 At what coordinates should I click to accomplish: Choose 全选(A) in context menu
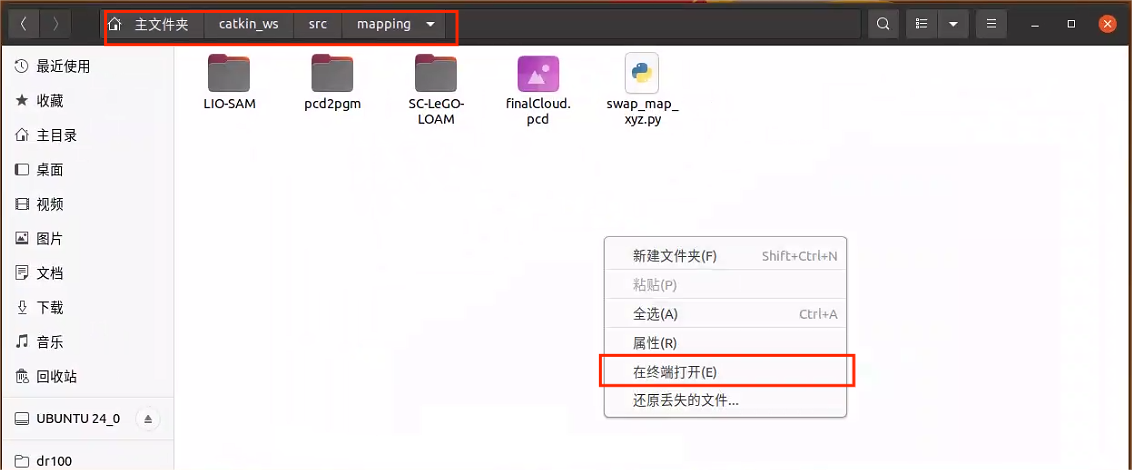(x=725, y=314)
